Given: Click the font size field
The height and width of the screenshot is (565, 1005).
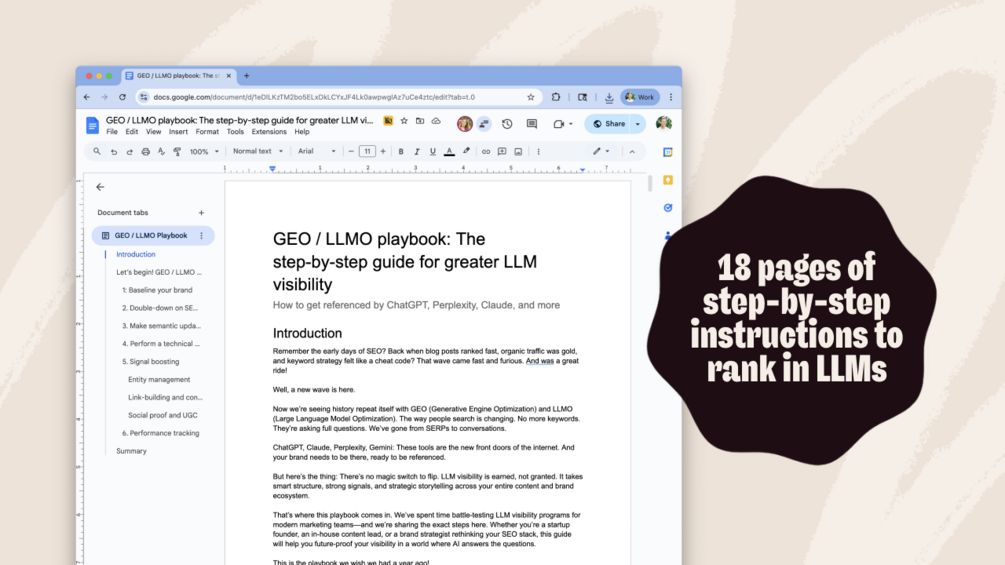Looking at the screenshot, I should (x=367, y=152).
